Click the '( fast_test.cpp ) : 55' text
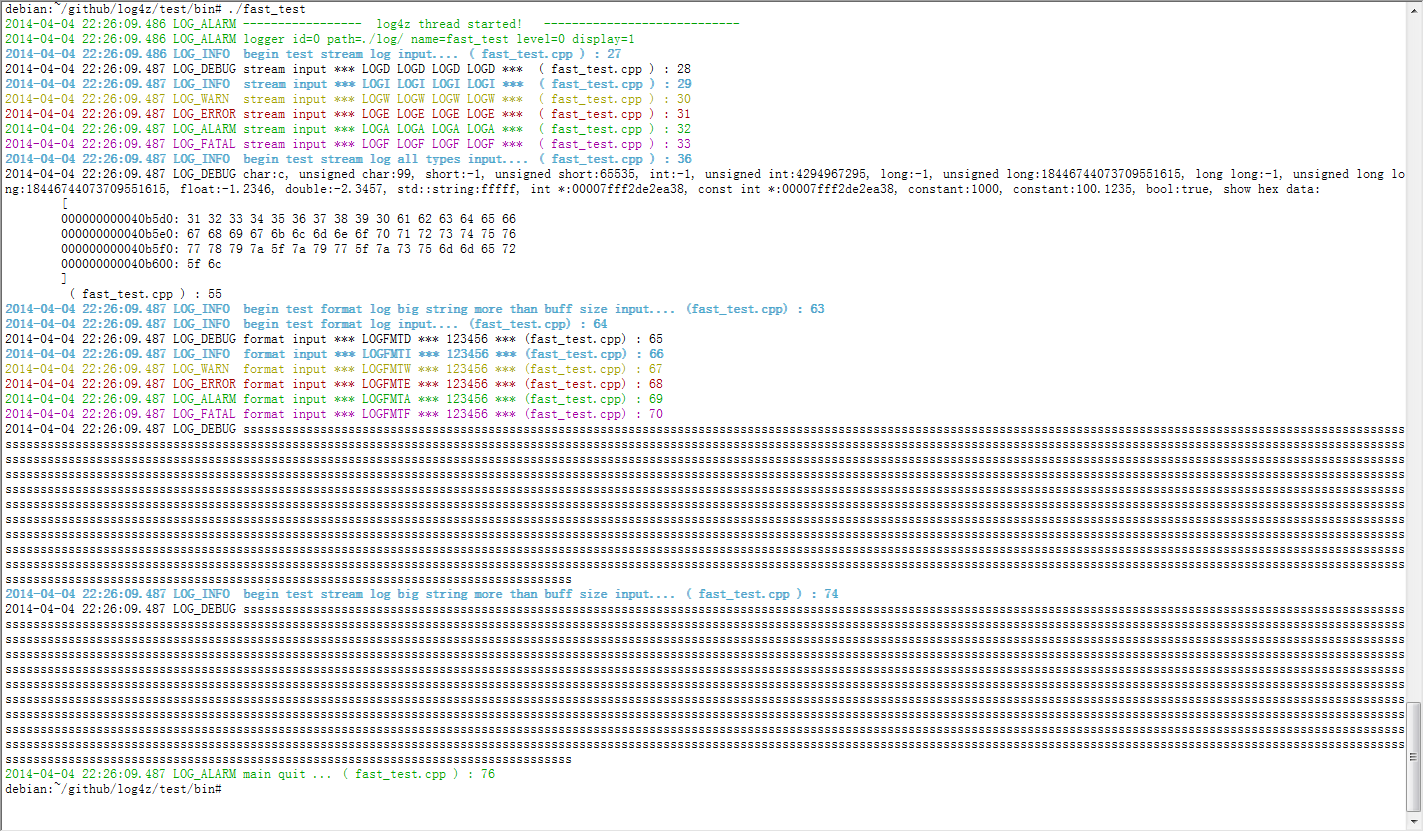Viewport: 1424px width, 832px height. click(146, 294)
